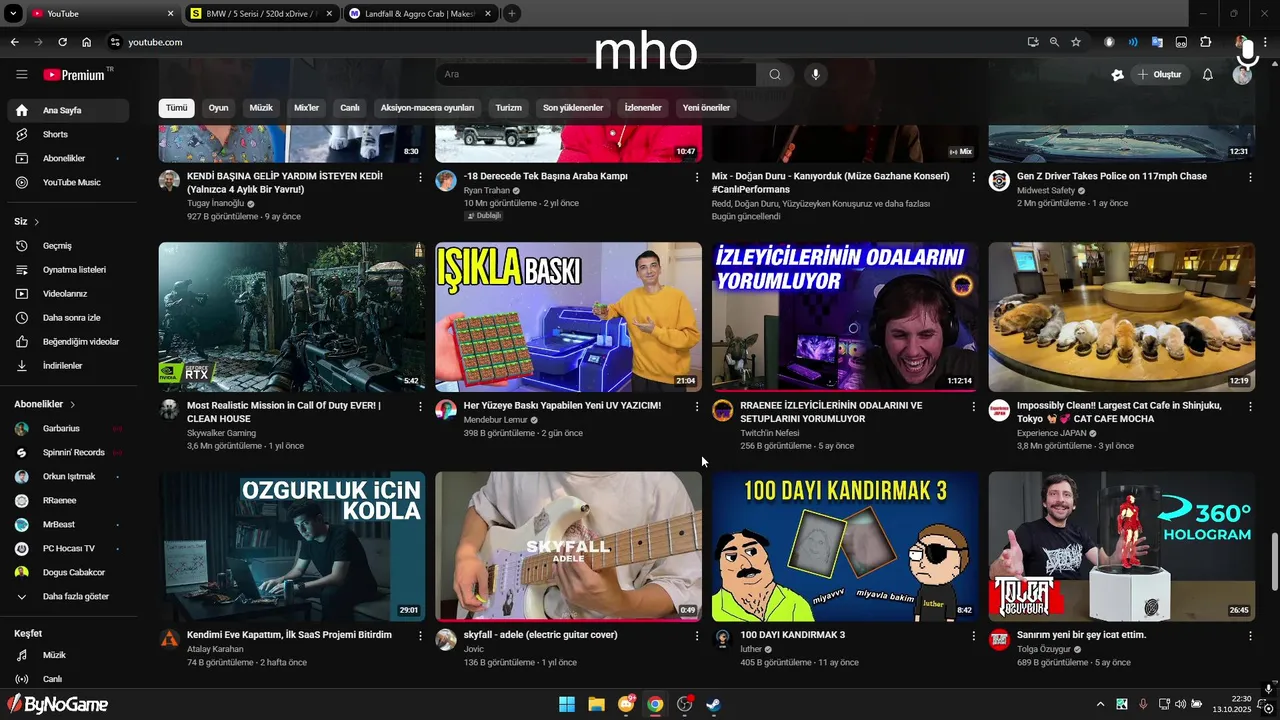Bookmark this page with star icon

(1076, 42)
